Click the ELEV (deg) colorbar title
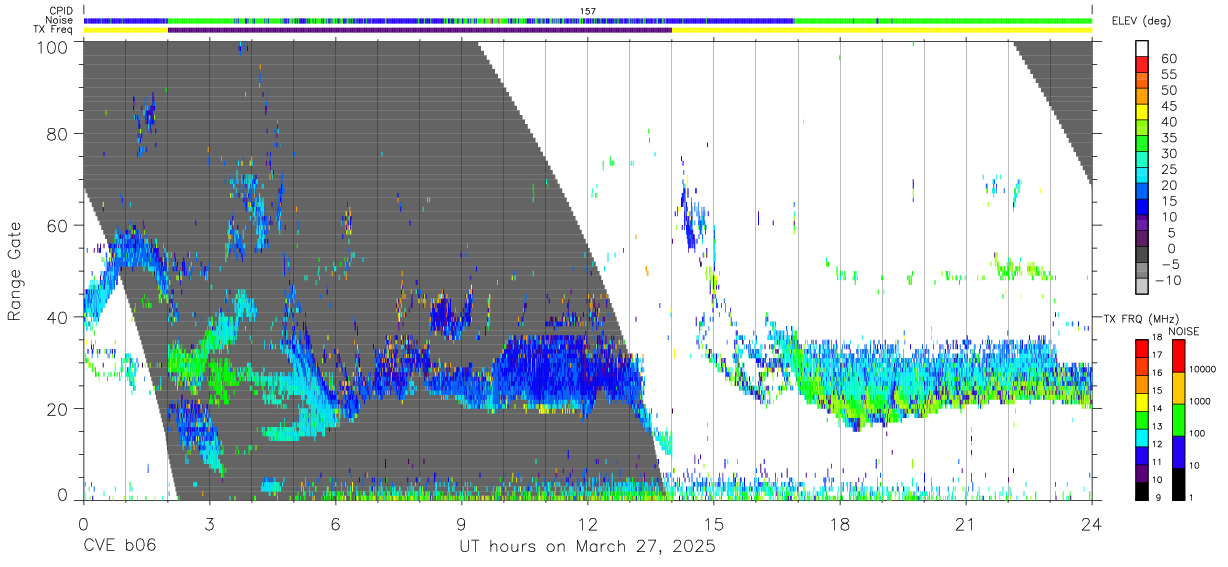The image size is (1228, 567). [1140, 21]
